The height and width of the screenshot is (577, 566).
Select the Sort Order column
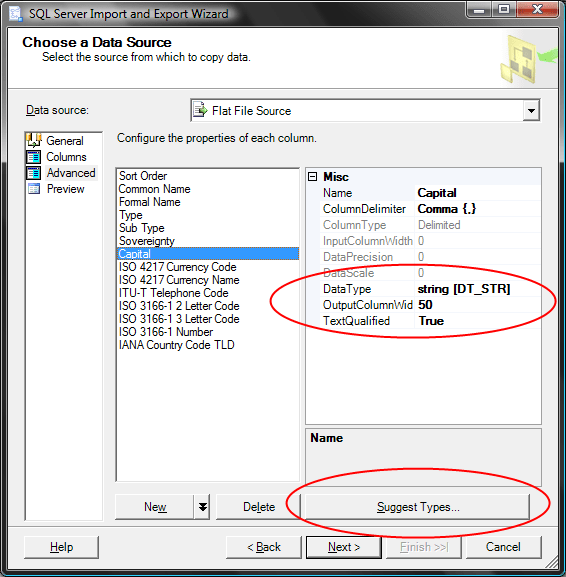(x=208, y=176)
